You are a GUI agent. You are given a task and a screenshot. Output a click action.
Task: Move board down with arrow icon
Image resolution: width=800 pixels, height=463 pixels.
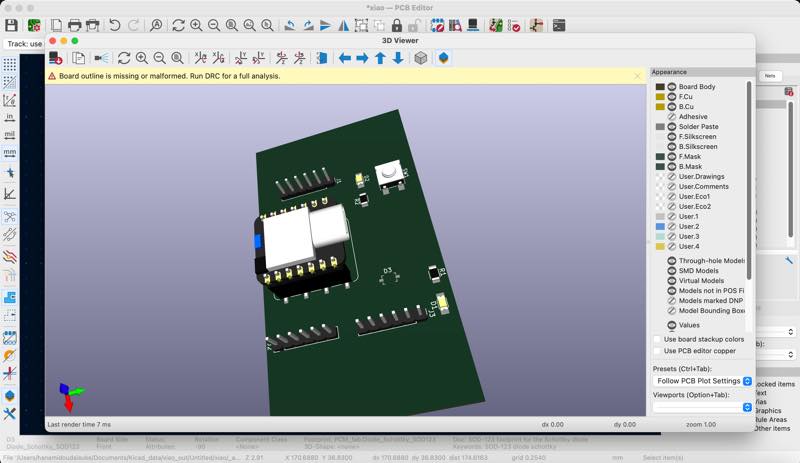[398, 58]
